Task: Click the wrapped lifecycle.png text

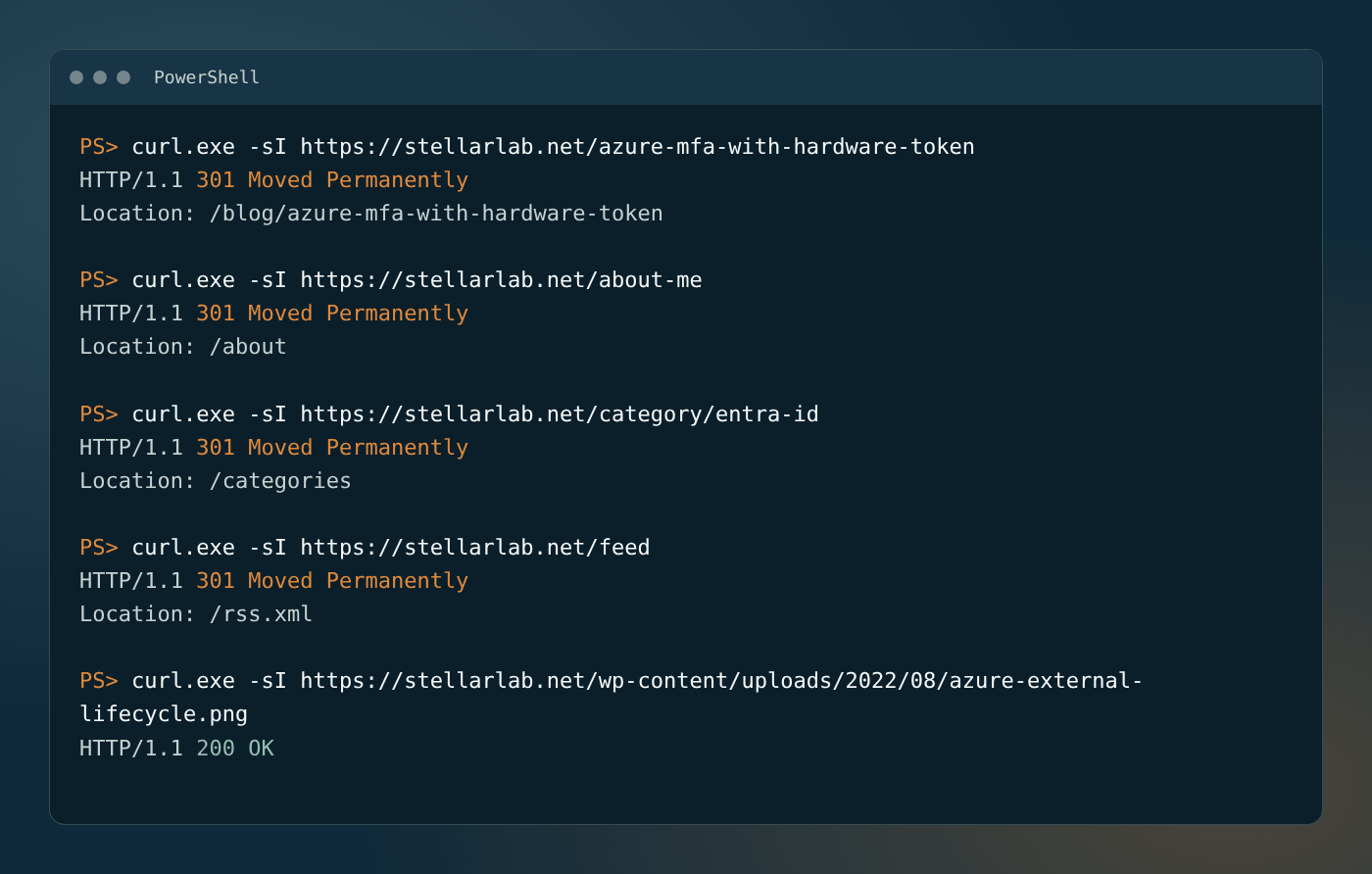Action: 164,714
